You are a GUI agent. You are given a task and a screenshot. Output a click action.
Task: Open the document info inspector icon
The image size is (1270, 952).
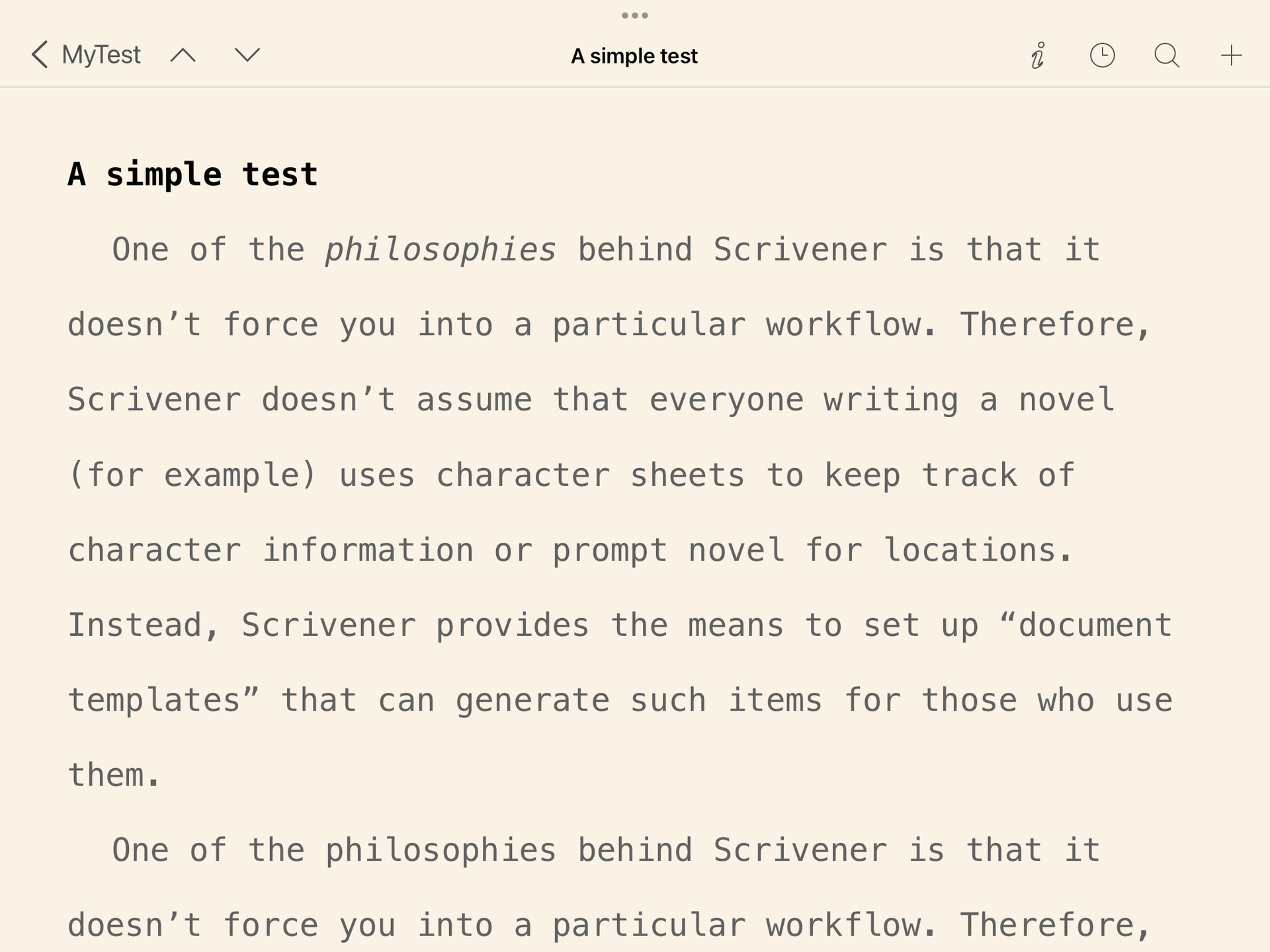click(1038, 56)
